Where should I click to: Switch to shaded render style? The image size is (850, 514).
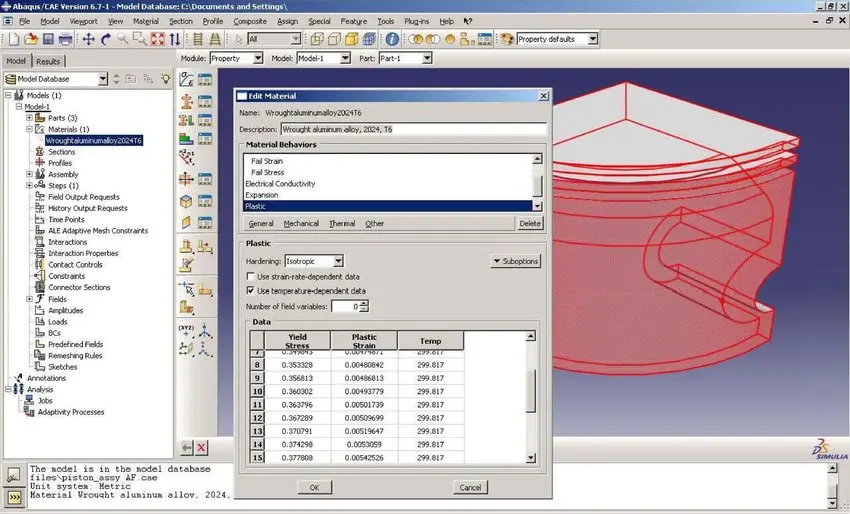click(x=352, y=39)
